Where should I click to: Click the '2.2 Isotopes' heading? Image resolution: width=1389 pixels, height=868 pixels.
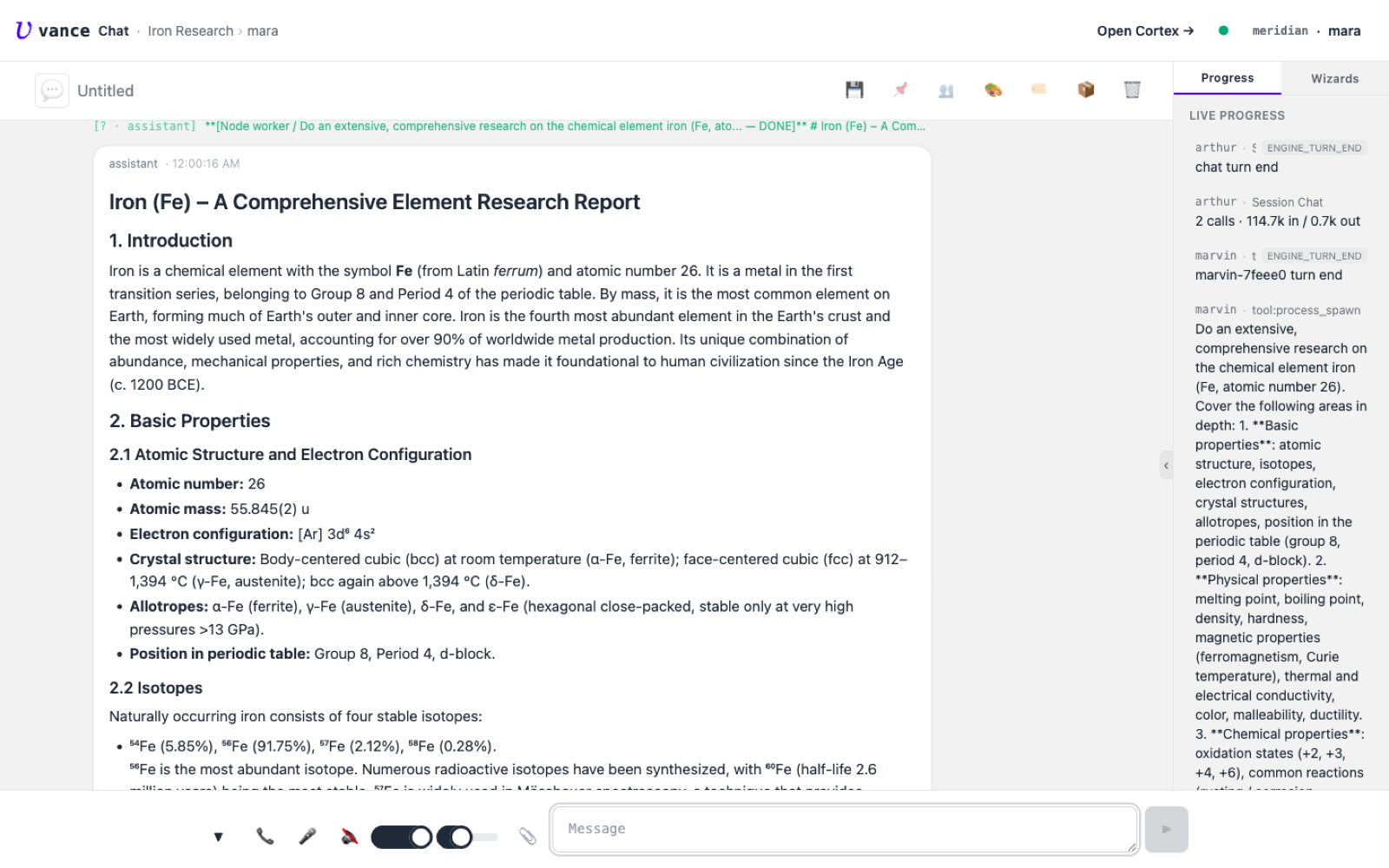[x=155, y=687]
